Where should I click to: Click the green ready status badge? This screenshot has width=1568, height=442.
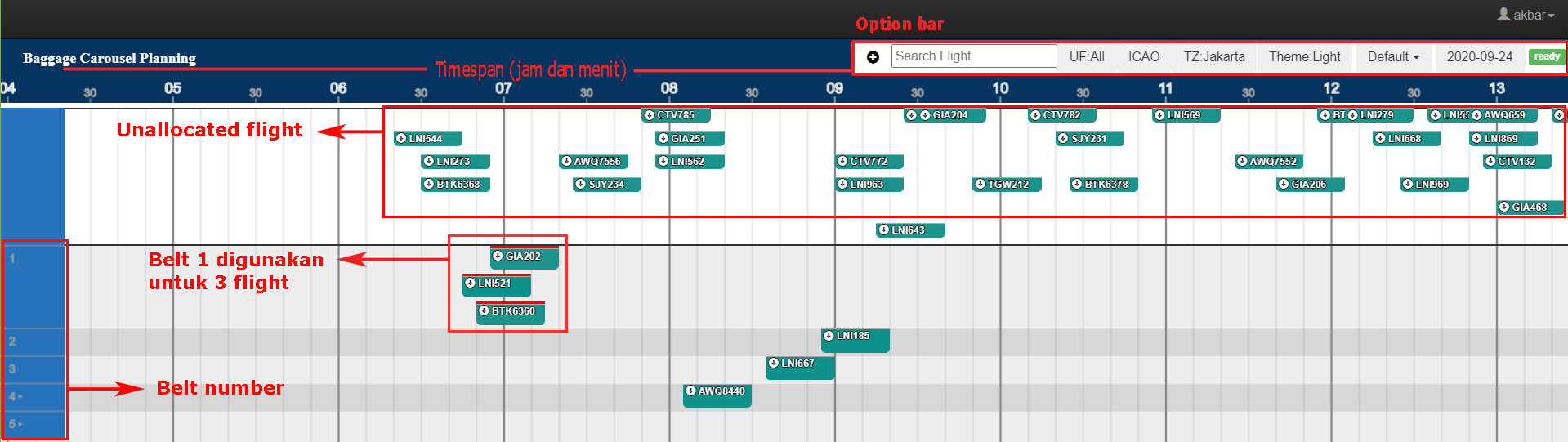(1547, 56)
